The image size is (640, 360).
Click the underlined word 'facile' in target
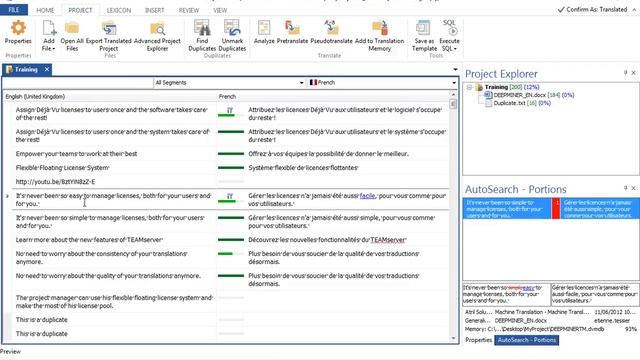pos(367,196)
